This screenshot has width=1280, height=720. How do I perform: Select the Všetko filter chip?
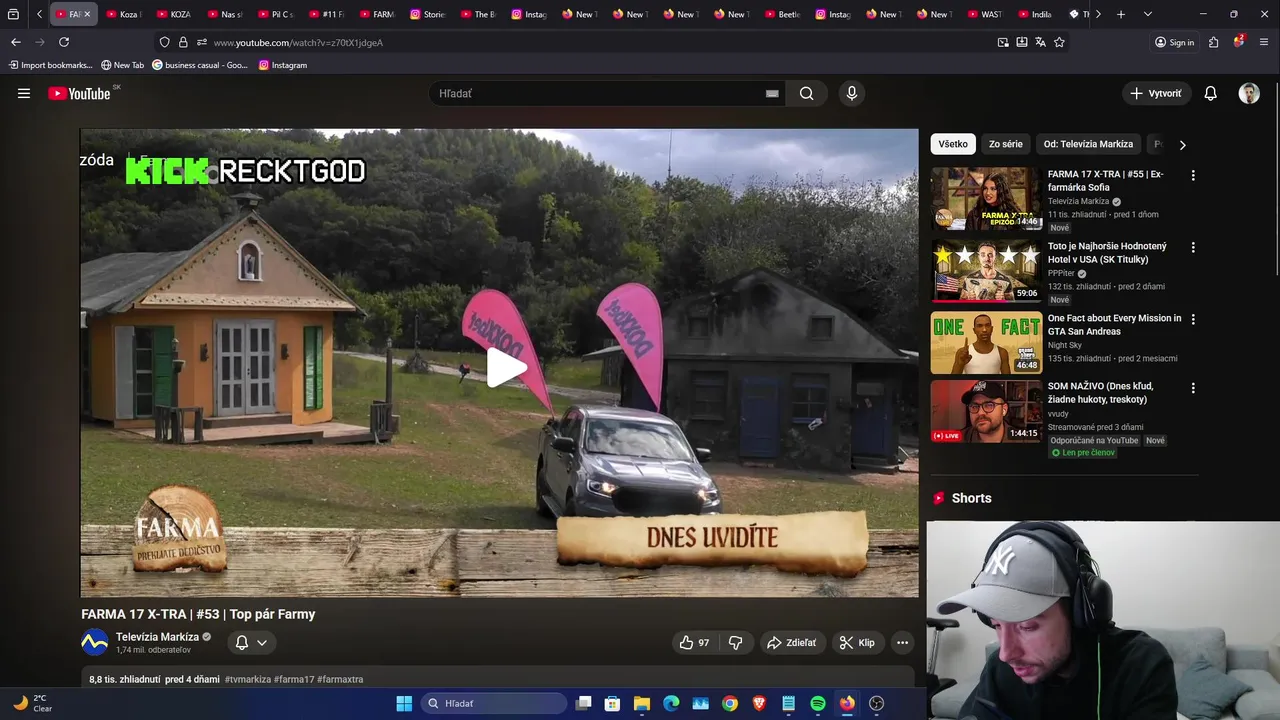953,144
